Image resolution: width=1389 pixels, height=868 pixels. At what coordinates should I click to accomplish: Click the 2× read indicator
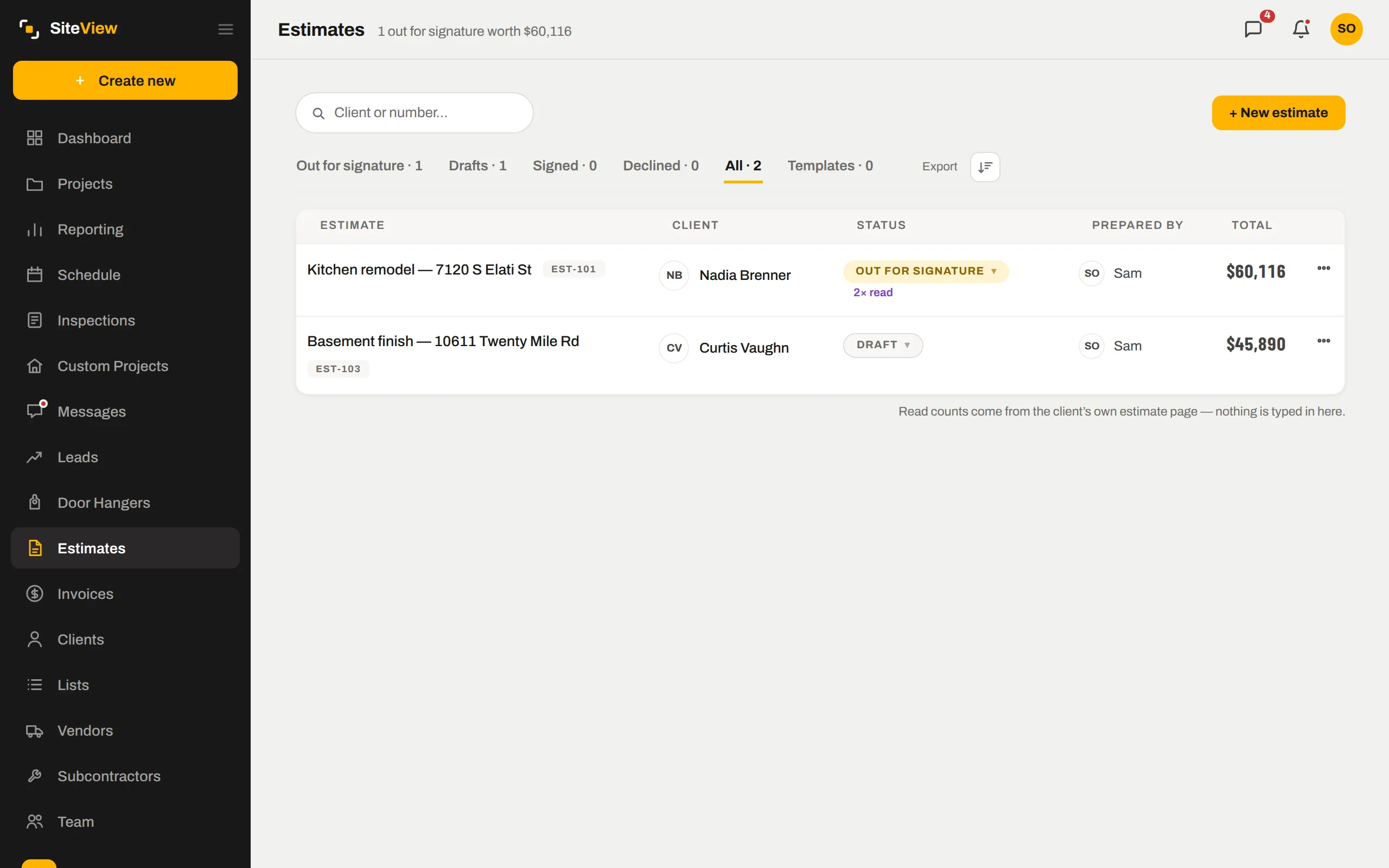pyautogui.click(x=873, y=293)
